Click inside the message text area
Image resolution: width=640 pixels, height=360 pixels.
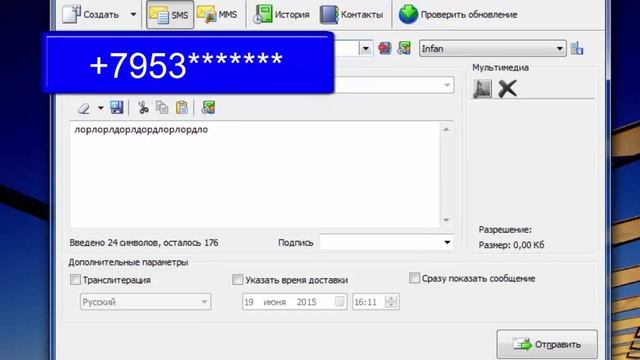click(255, 175)
